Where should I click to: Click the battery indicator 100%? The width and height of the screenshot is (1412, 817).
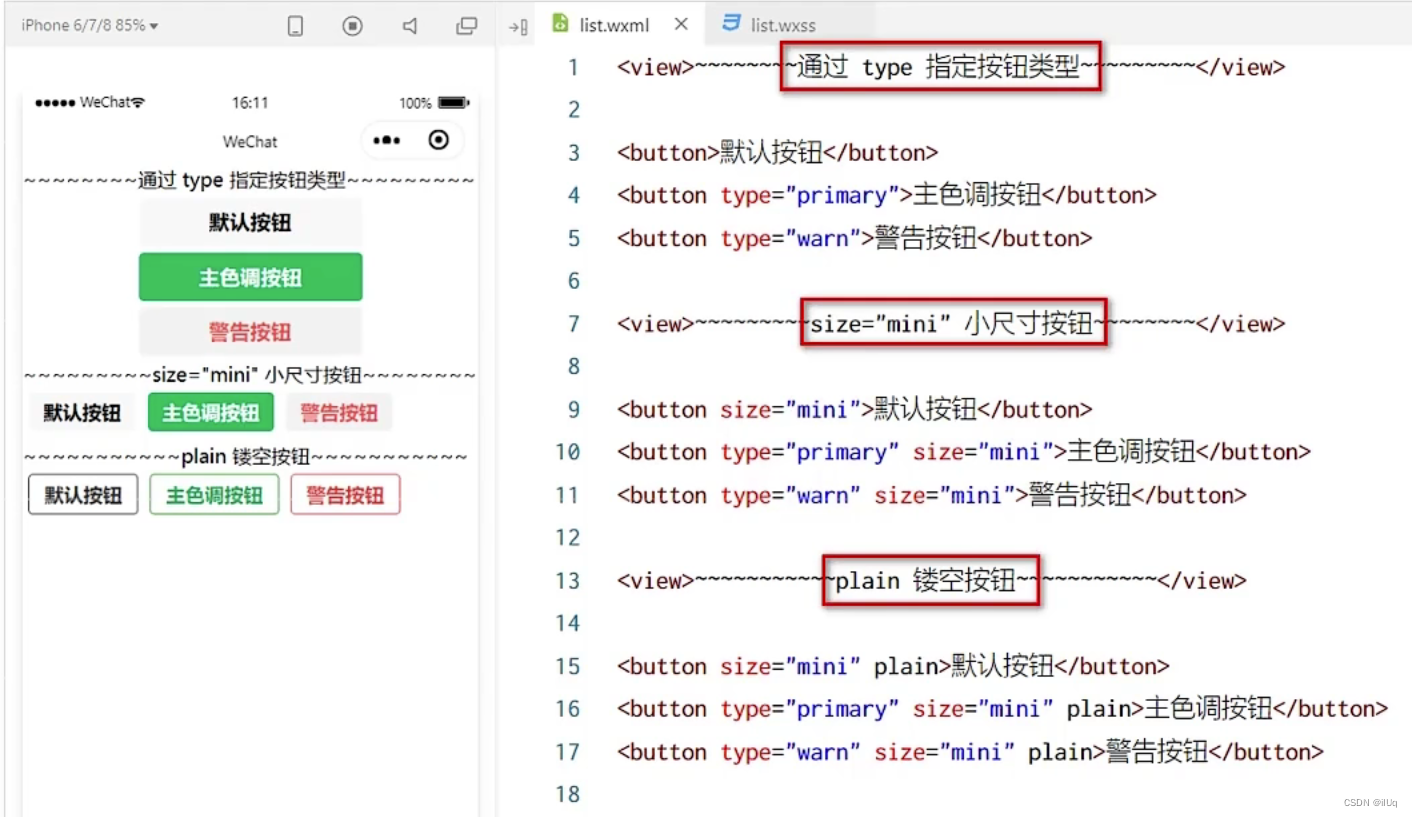point(433,103)
